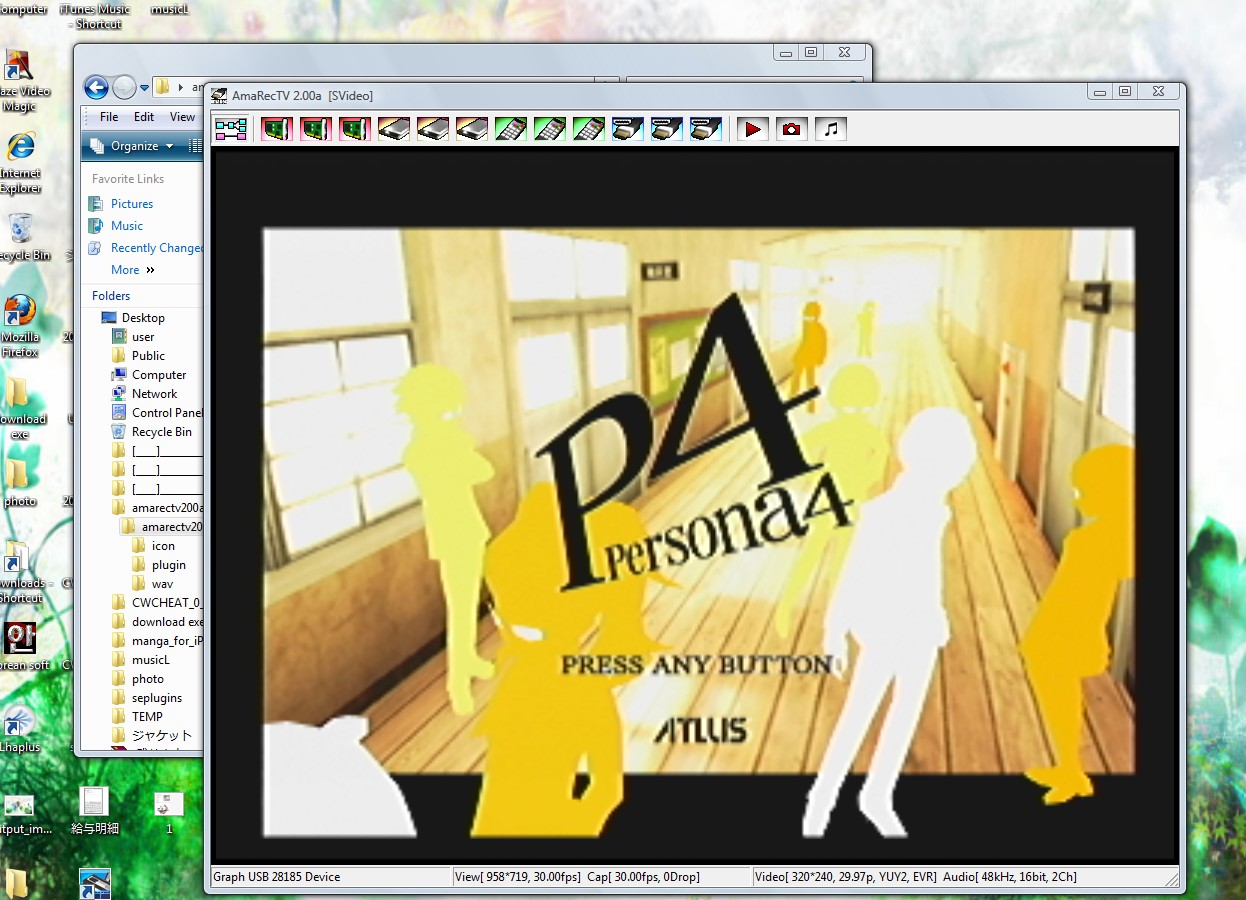1246x900 pixels.
Task: Open the View menu in Explorer
Action: coord(182,117)
